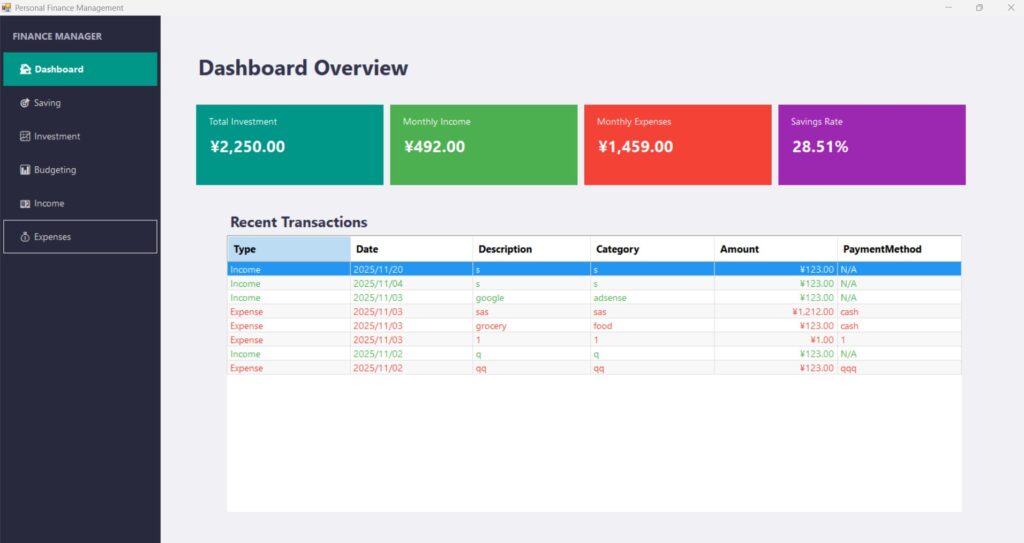
Task: Sort by the Description column header
Action: [x=532, y=249]
